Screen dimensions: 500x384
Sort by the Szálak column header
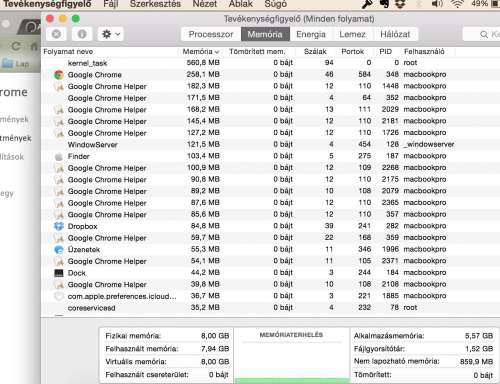315,52
